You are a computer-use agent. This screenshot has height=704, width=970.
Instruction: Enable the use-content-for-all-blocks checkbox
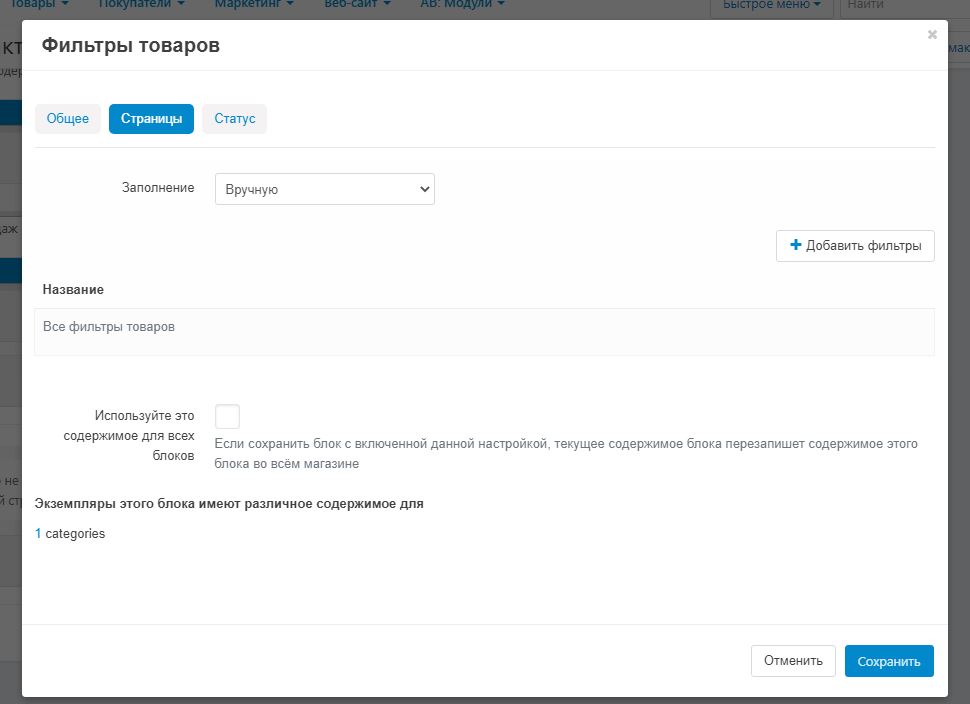coord(227,416)
